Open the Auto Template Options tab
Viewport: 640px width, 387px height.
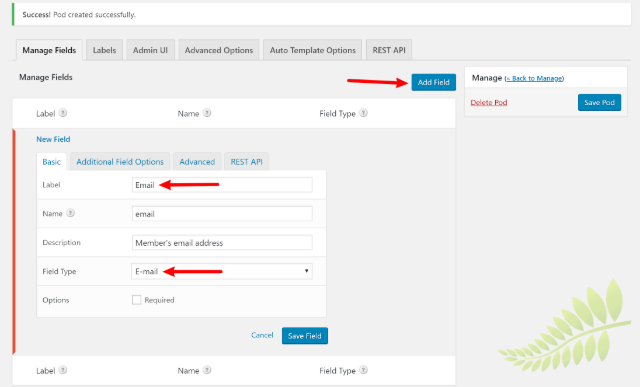312,50
